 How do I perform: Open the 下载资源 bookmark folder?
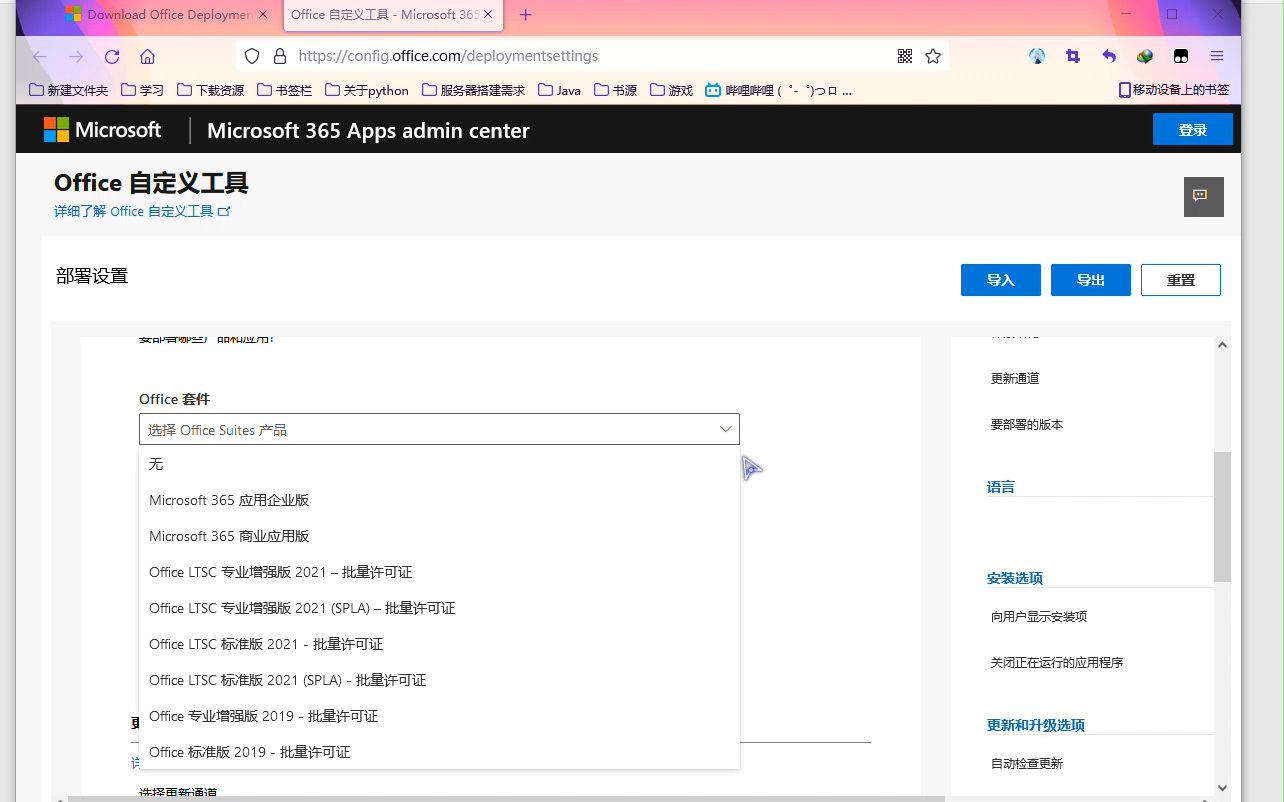tap(210, 90)
